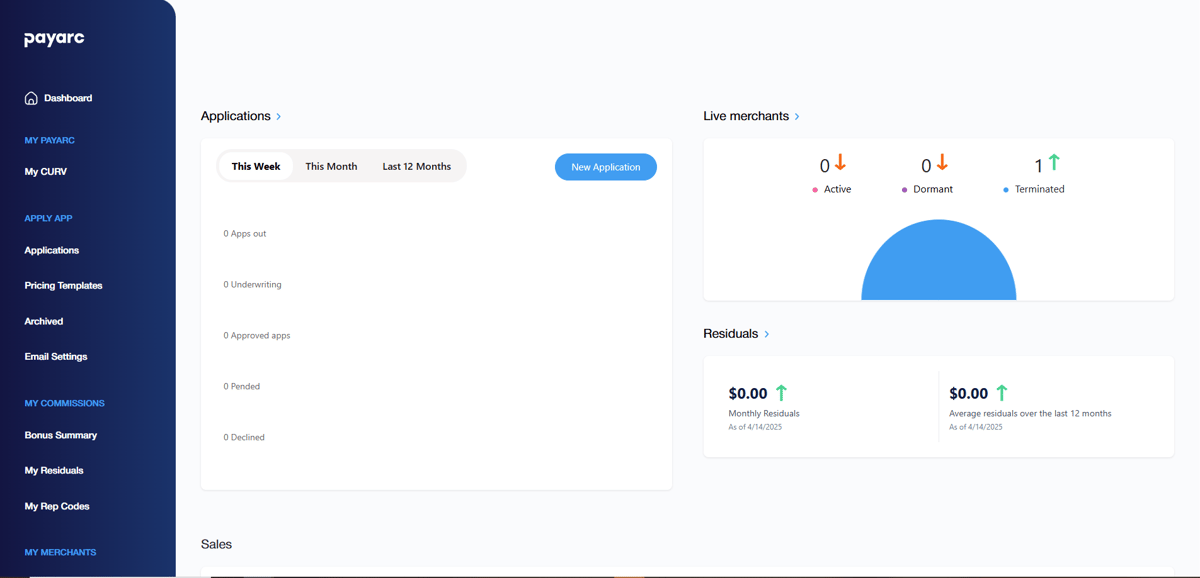Click the orange down arrow beside Dormant count
This screenshot has height=578, width=1200.
click(941, 163)
